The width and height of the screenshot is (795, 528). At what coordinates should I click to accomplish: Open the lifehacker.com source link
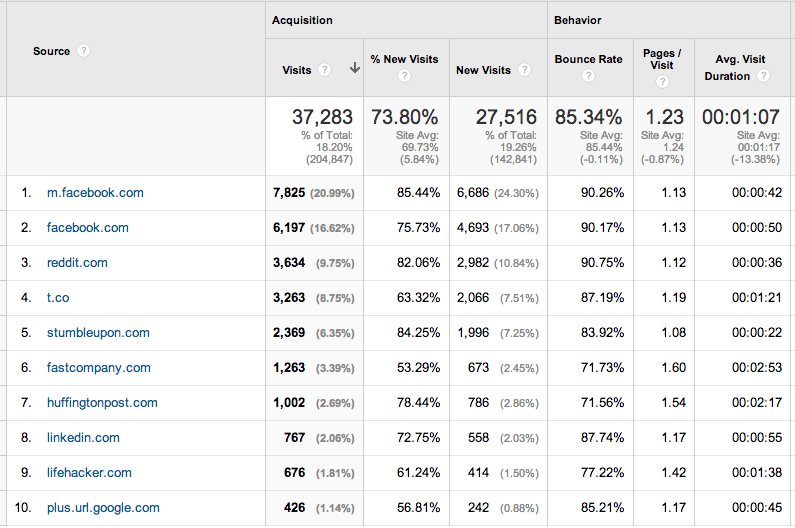pyautogui.click(x=89, y=473)
